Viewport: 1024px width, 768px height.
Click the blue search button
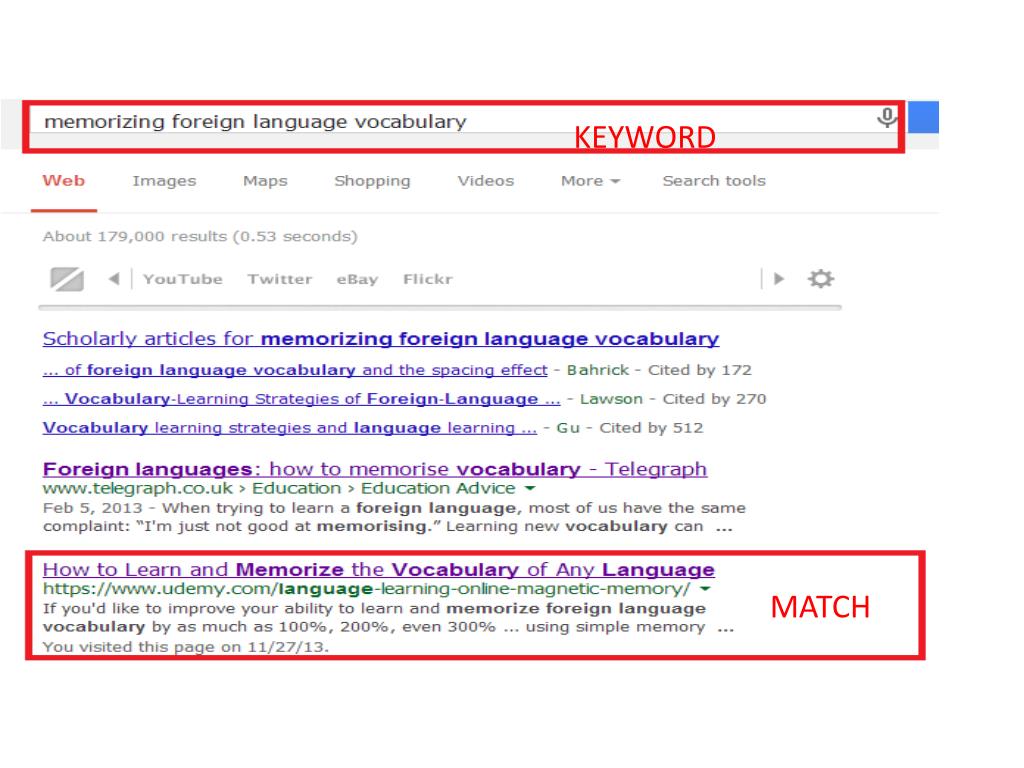tap(923, 118)
